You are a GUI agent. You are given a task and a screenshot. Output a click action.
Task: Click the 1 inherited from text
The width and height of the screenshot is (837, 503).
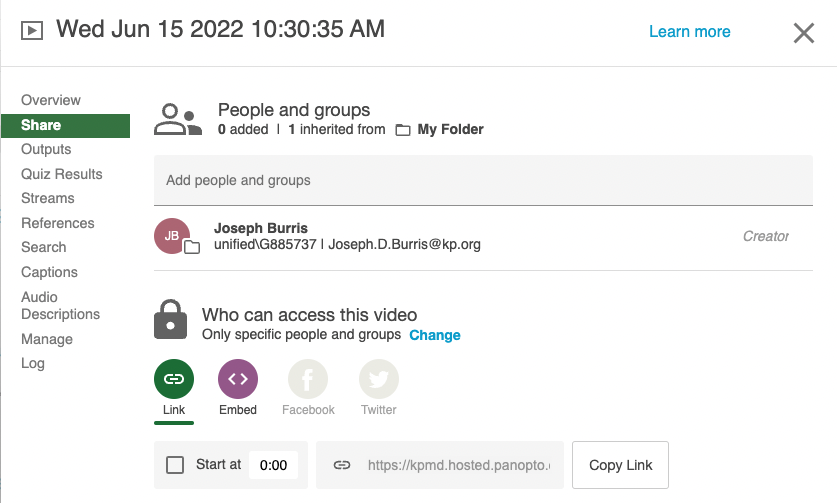click(337, 130)
